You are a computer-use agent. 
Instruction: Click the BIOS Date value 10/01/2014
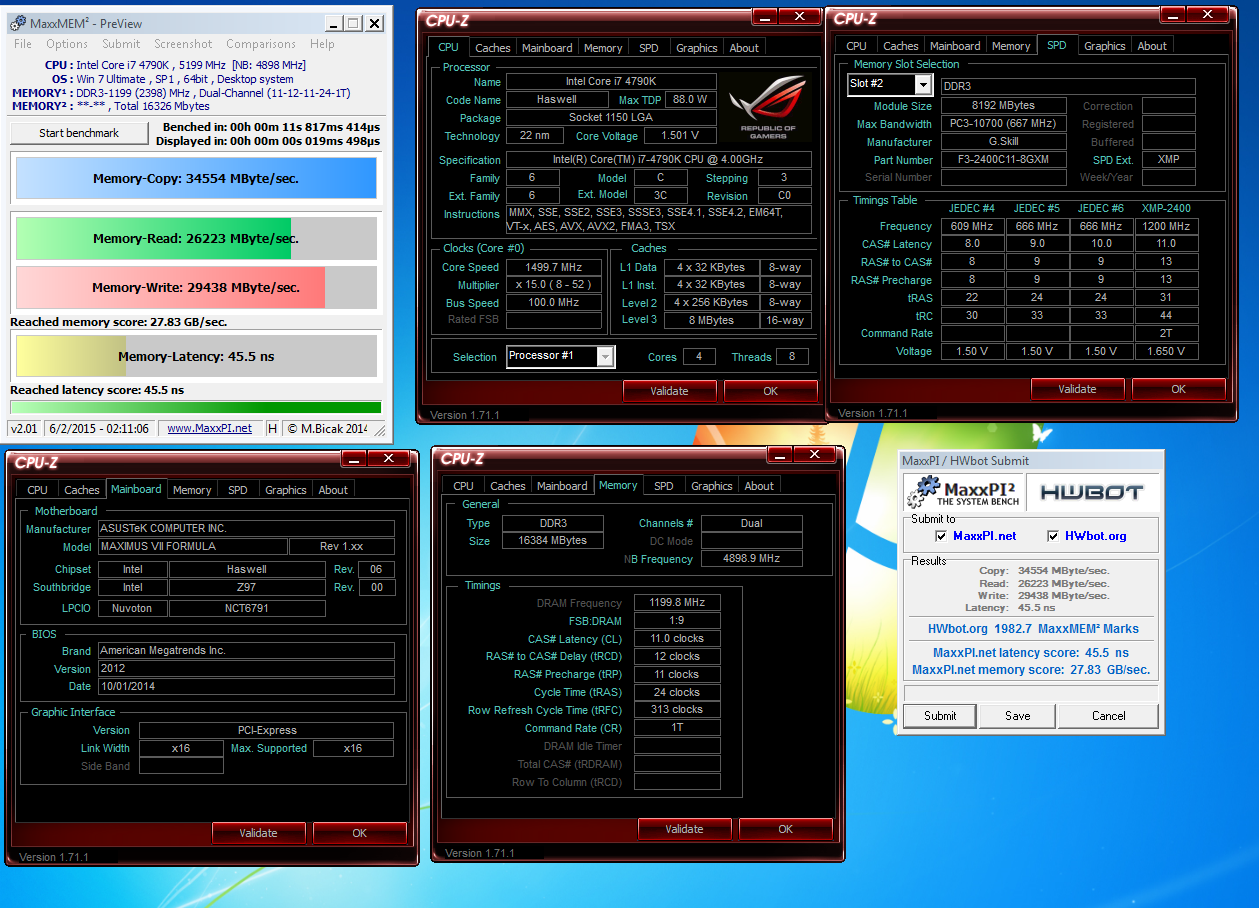[x=246, y=687]
